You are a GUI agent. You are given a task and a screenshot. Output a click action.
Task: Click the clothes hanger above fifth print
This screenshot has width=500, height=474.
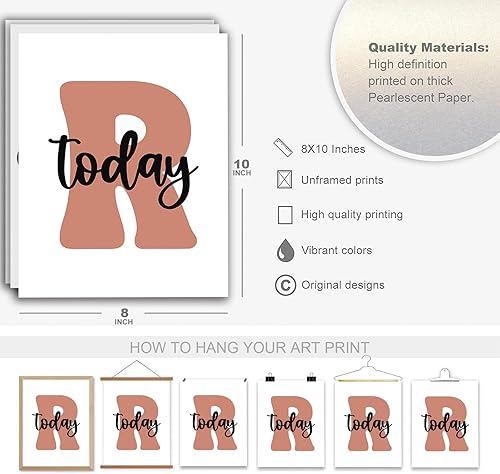point(368,369)
